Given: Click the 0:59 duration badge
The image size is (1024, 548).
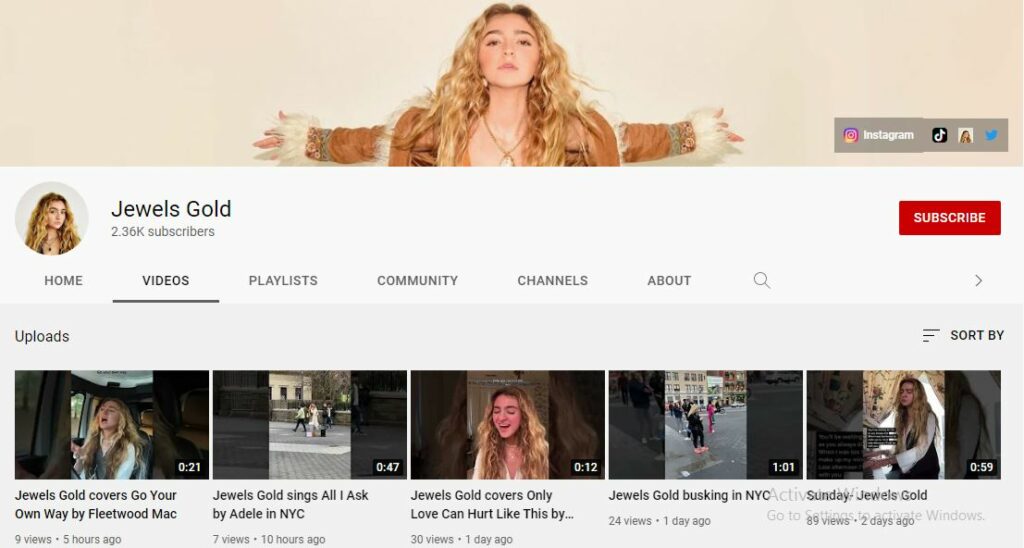Looking at the screenshot, I should (x=981, y=467).
